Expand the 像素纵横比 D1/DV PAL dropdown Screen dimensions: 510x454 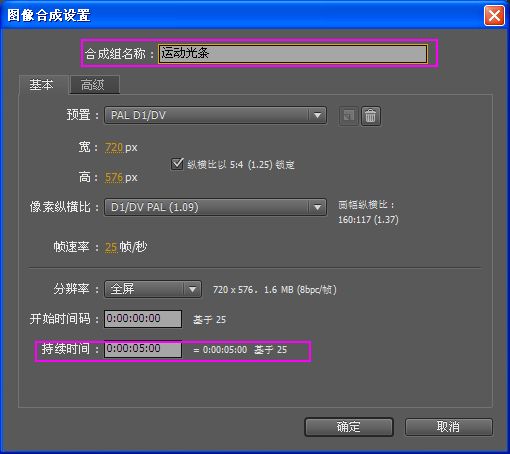(215, 207)
